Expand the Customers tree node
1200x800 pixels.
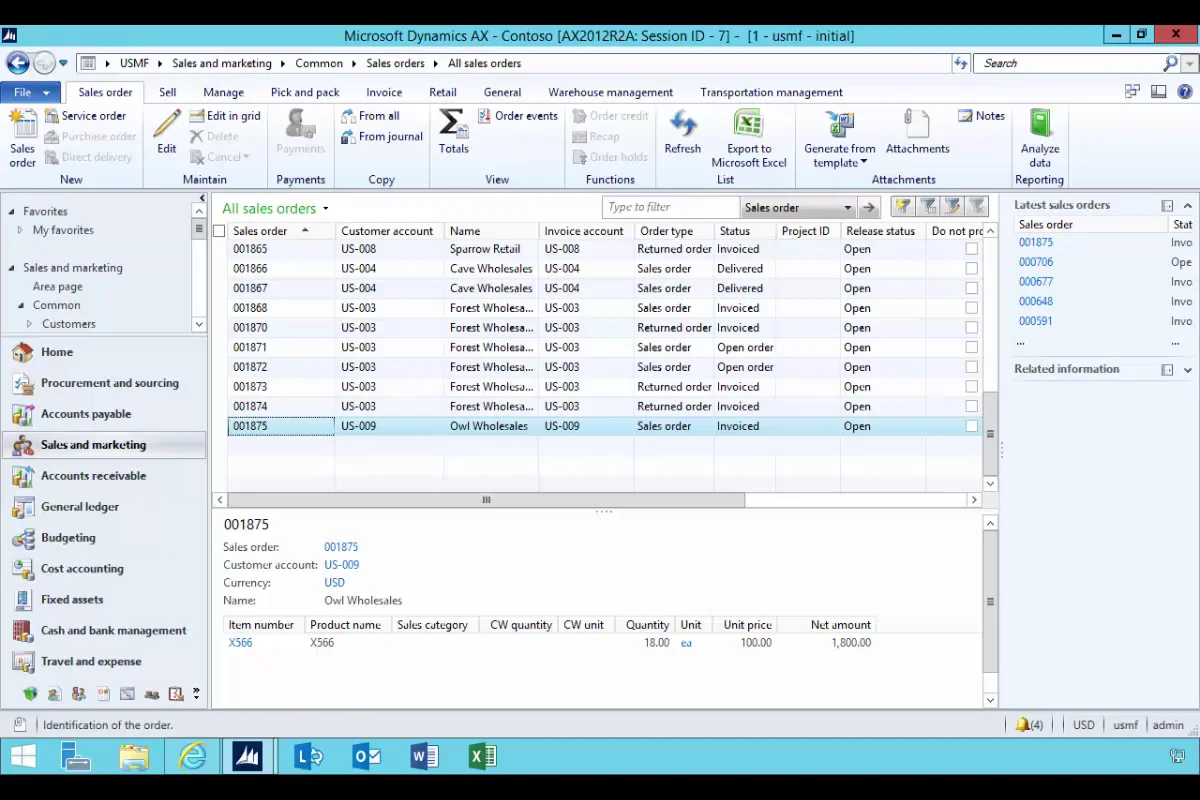[30, 324]
